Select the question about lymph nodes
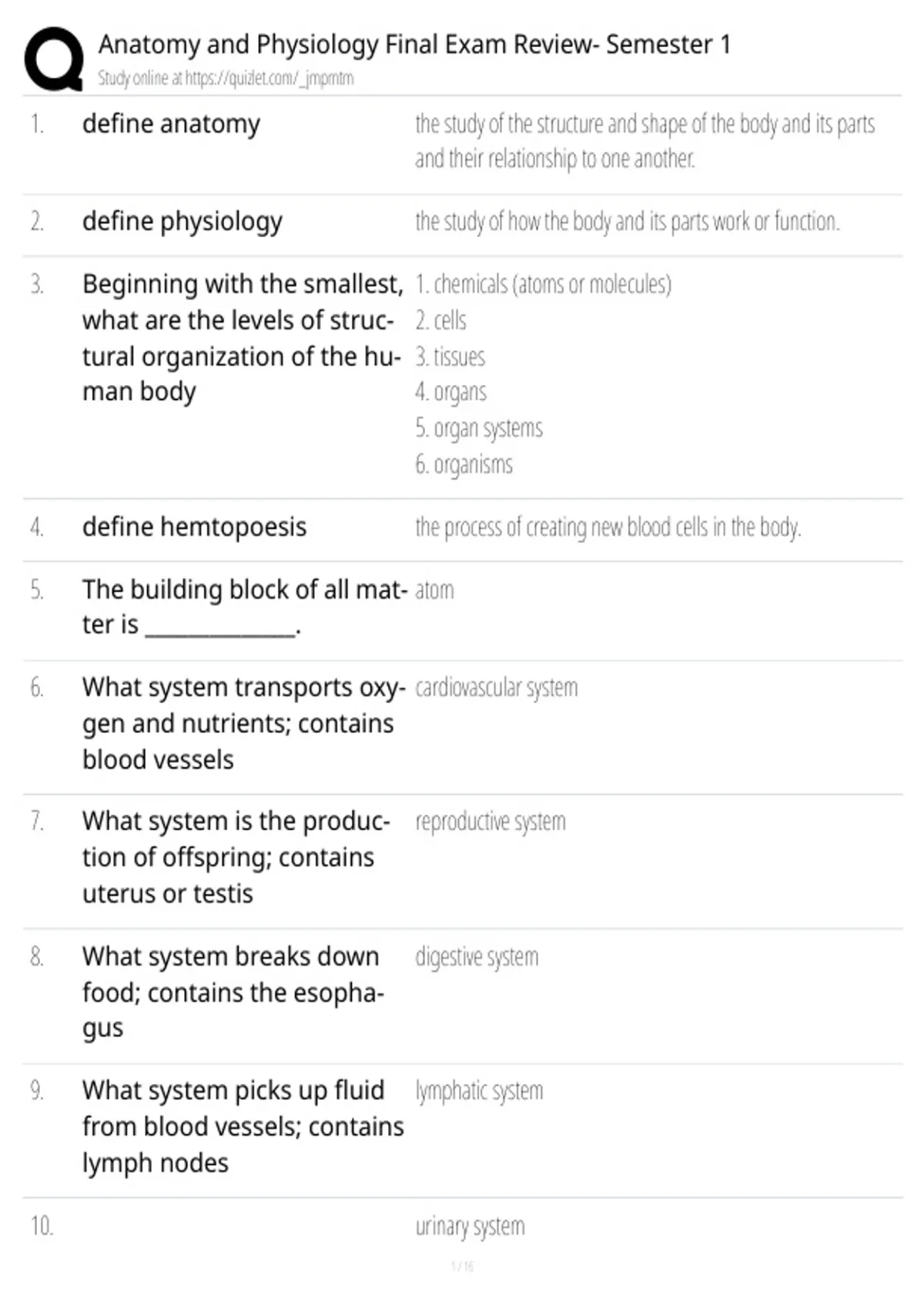924x1309 pixels. [x=243, y=1127]
